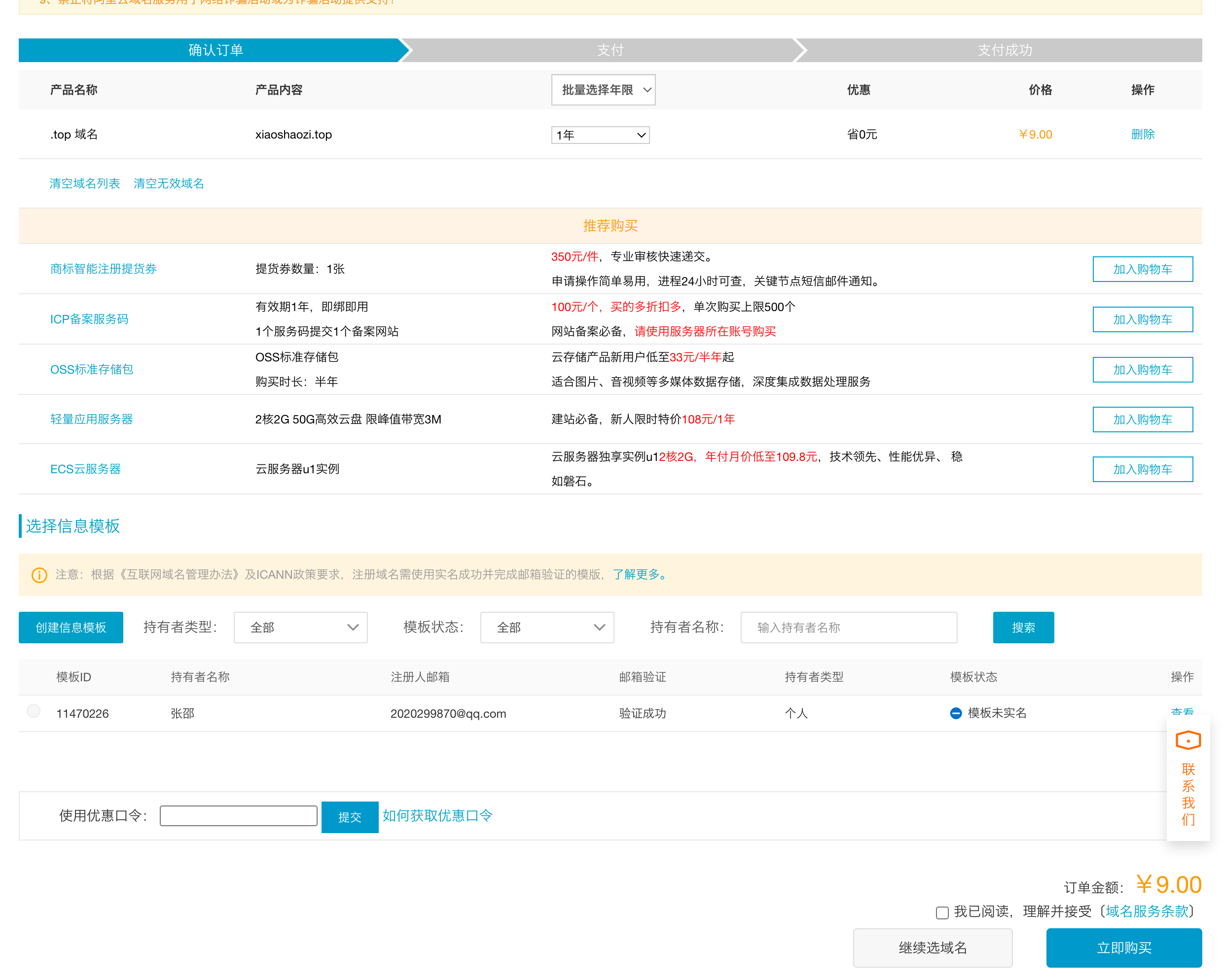
Task: Click the 创建信息模板 button
Action: coord(71,627)
